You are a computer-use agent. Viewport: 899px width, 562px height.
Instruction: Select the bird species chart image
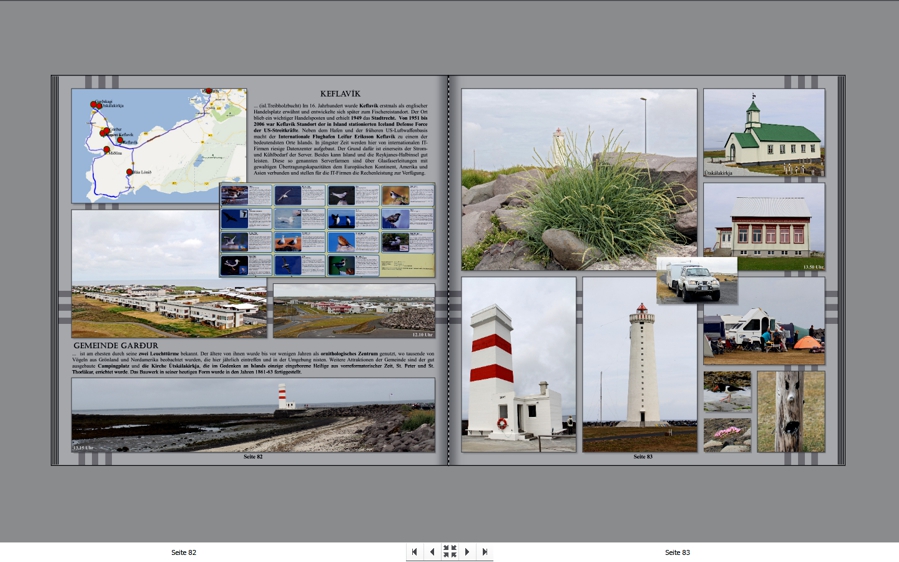(x=327, y=230)
